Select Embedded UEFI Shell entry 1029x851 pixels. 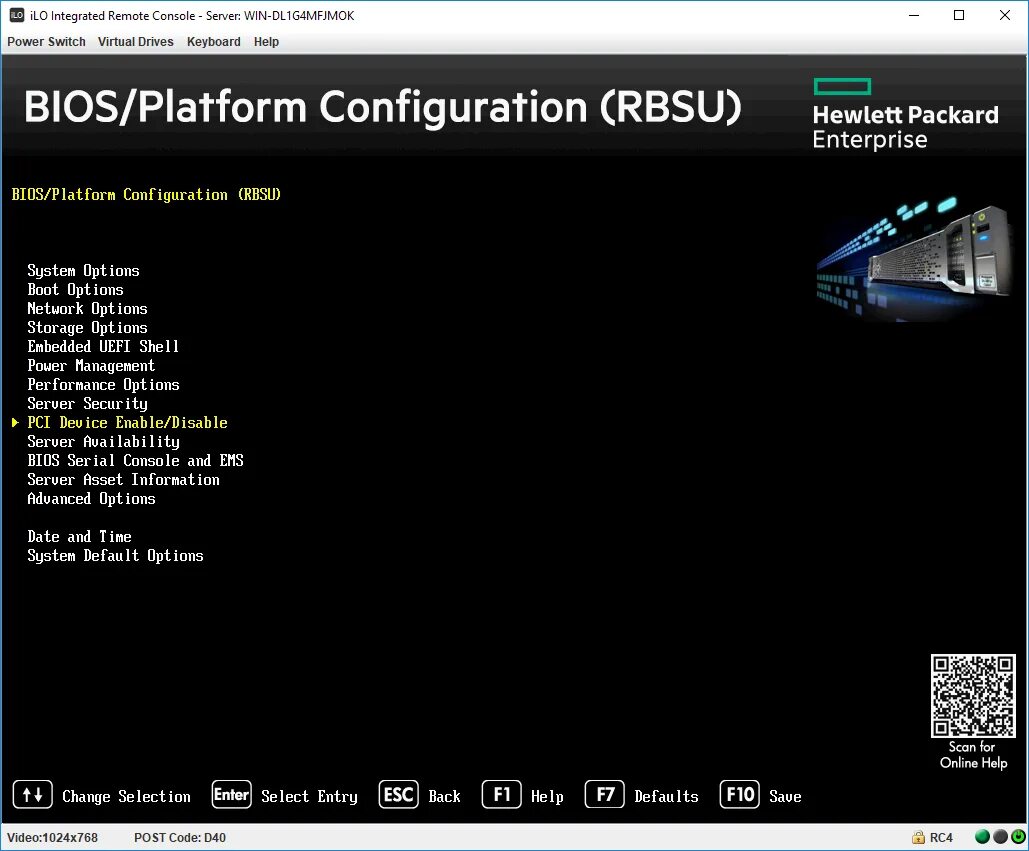coord(103,346)
